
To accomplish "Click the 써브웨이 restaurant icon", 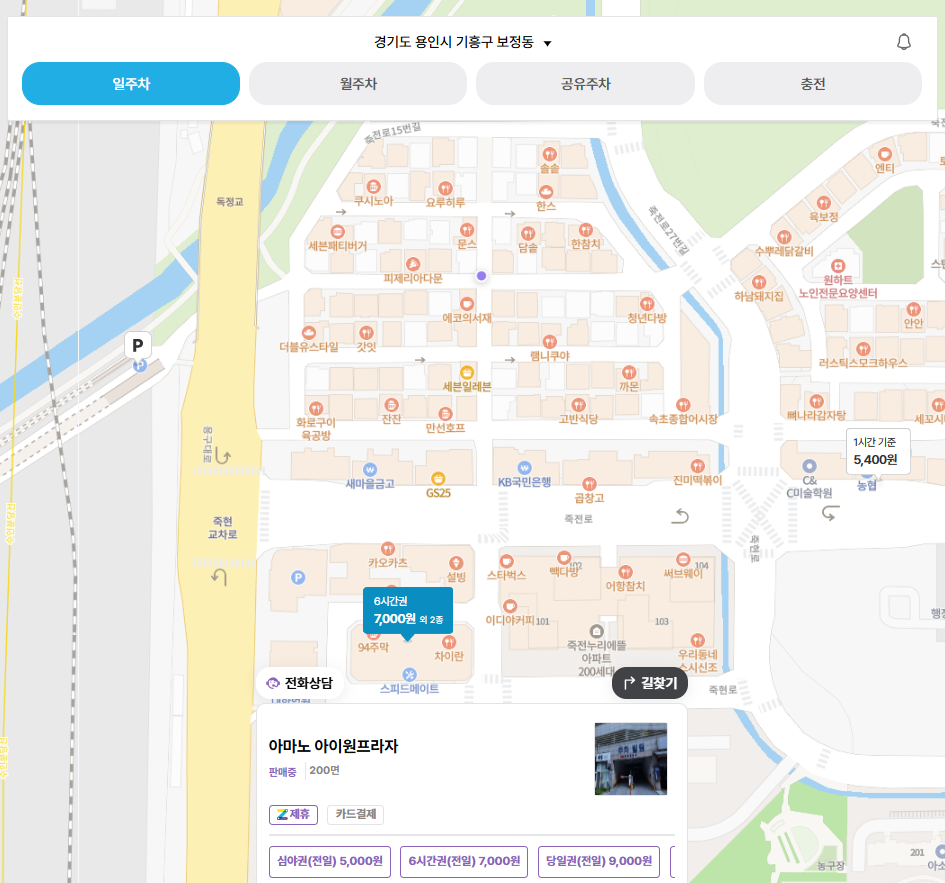I will (x=683, y=559).
